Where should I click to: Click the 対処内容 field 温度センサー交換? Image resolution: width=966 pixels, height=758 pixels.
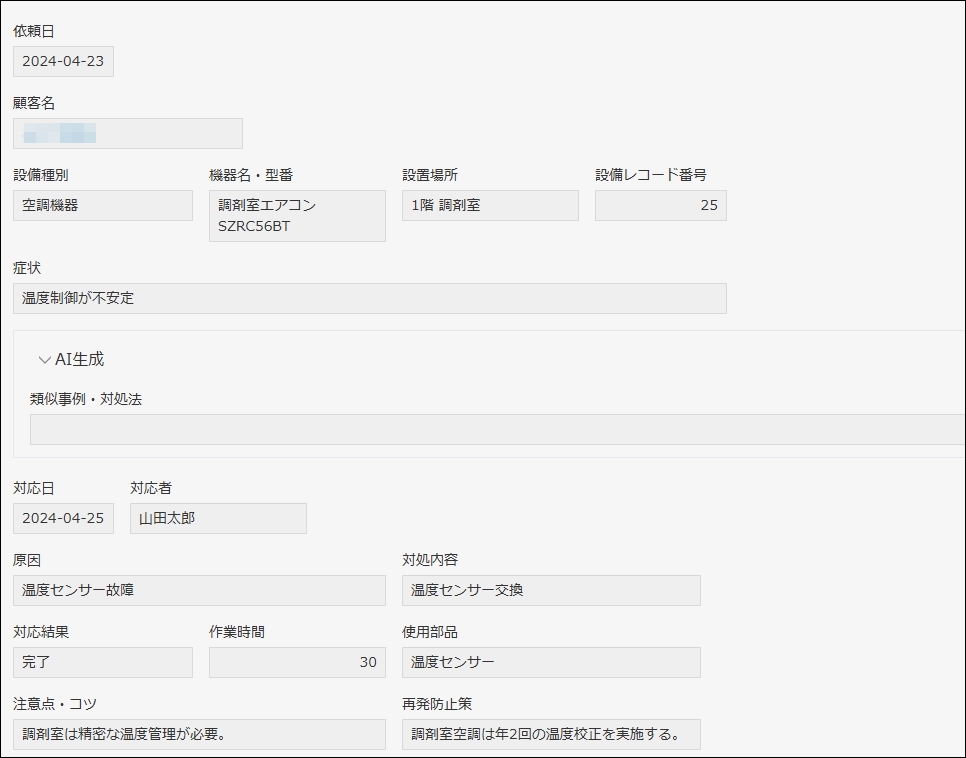pos(551,590)
